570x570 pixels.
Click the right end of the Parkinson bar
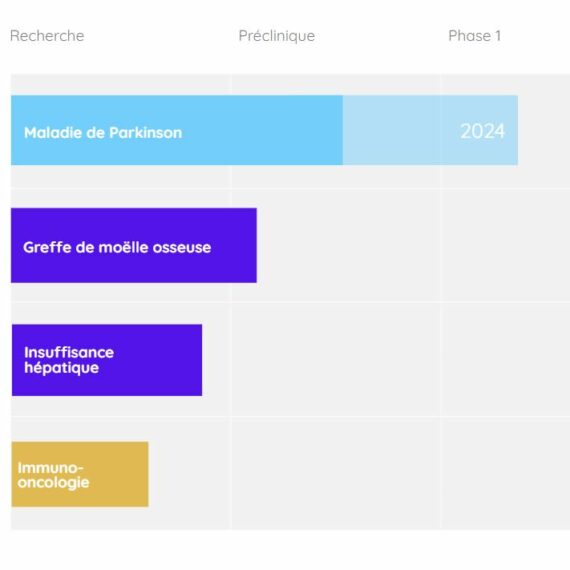[514, 130]
